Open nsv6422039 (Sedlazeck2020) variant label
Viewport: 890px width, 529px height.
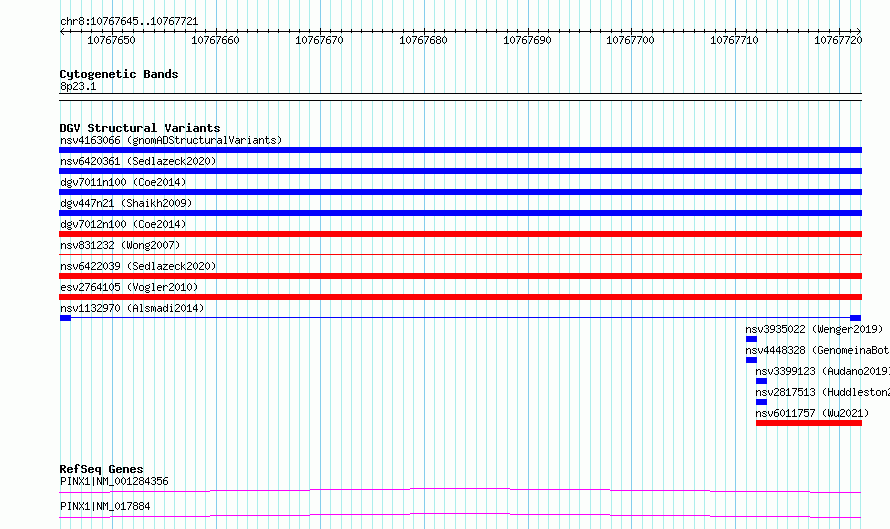pyautogui.click(x=138, y=266)
